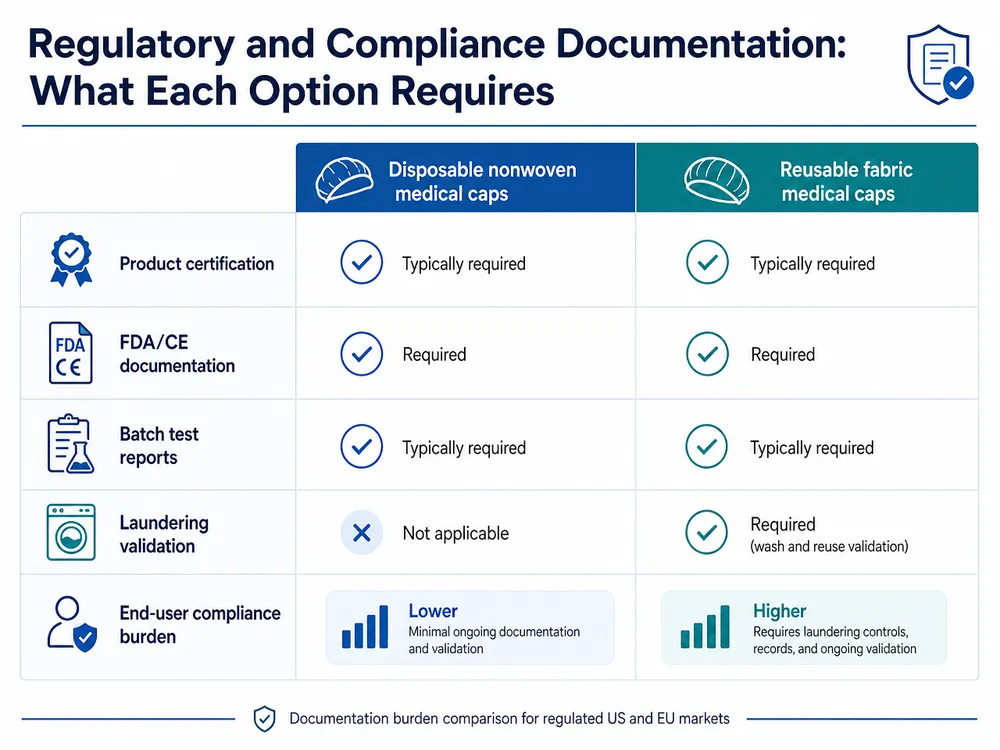Click the reusable fabric cap icon

(716, 180)
